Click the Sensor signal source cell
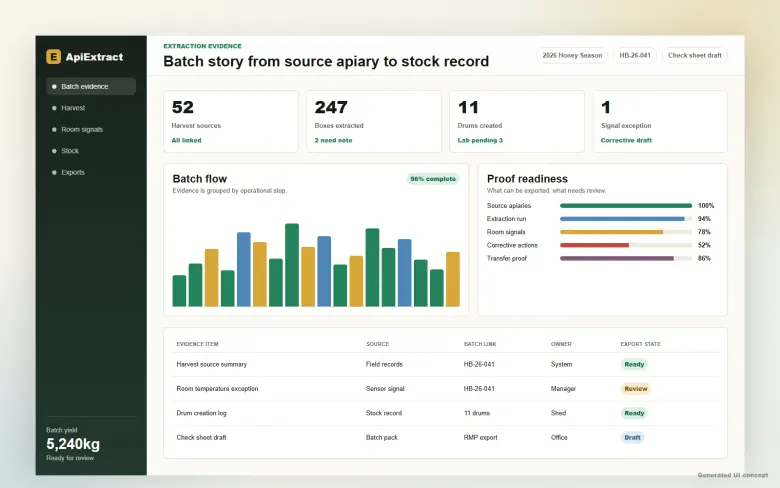 385,389
